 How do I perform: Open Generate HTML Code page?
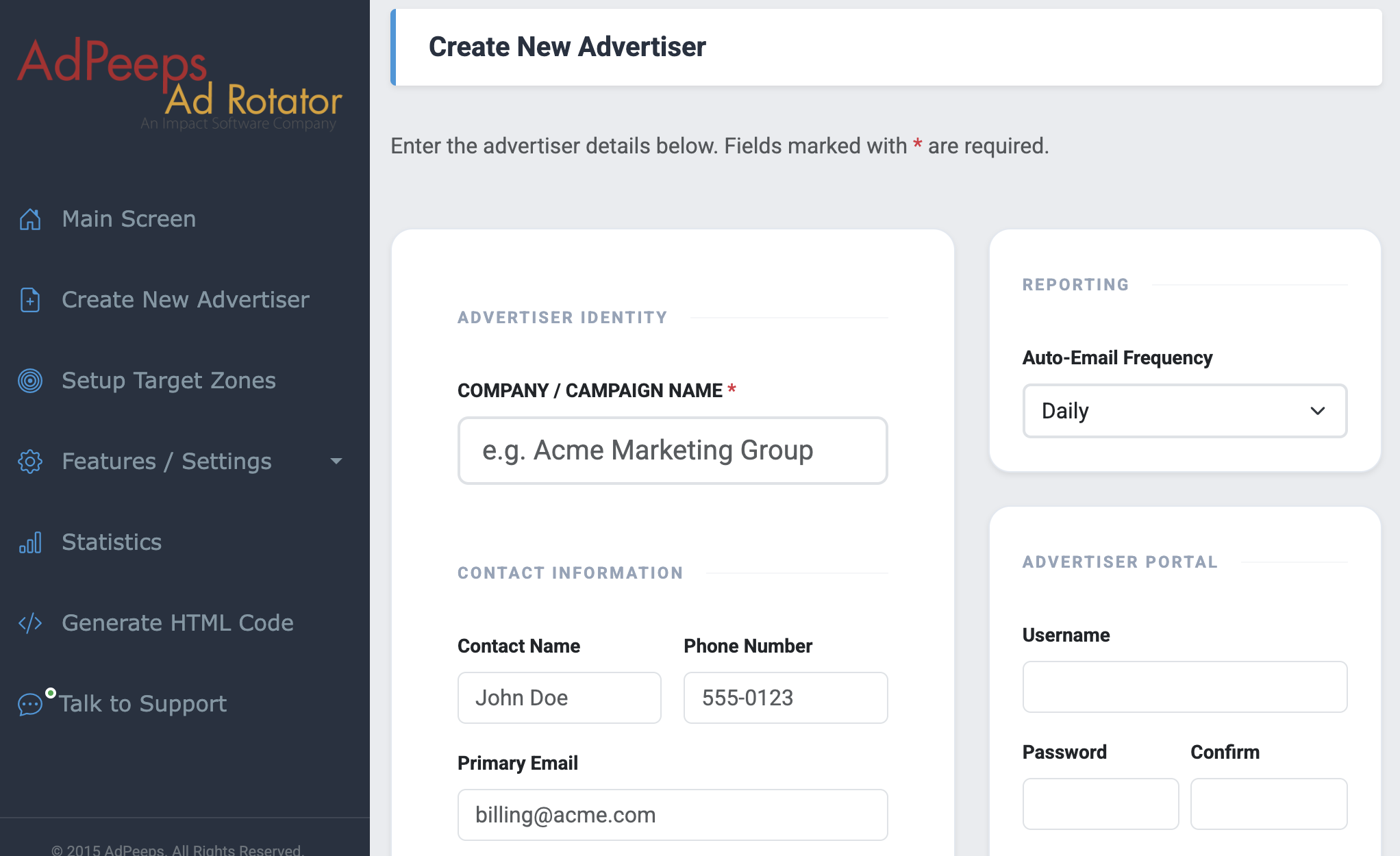177,623
